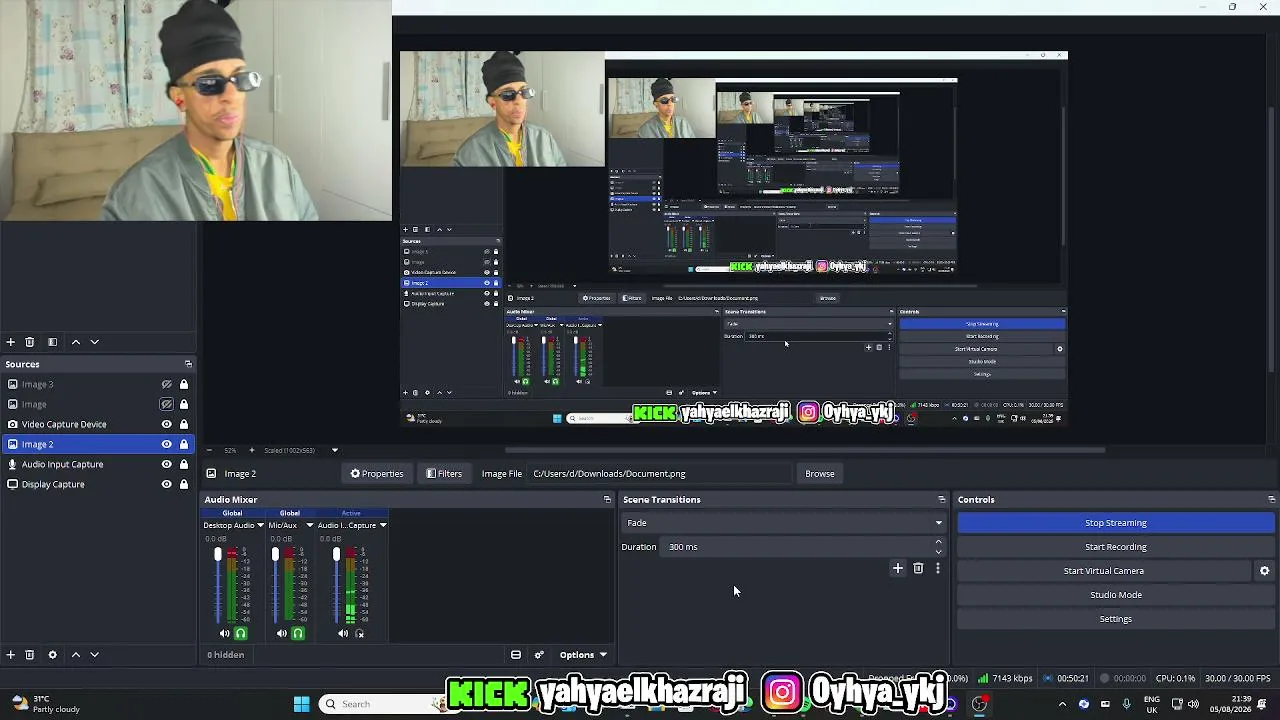Open the Scaled preview size dropdown
This screenshot has width=1280, height=720.
point(334,450)
